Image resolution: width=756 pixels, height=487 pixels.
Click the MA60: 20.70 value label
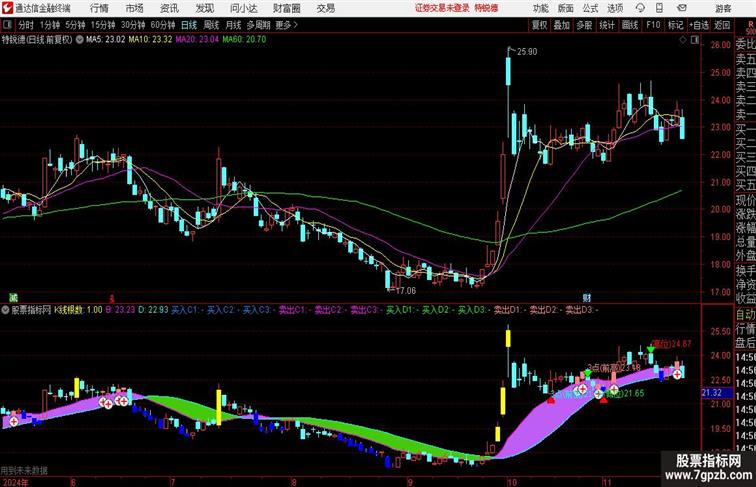coord(244,40)
